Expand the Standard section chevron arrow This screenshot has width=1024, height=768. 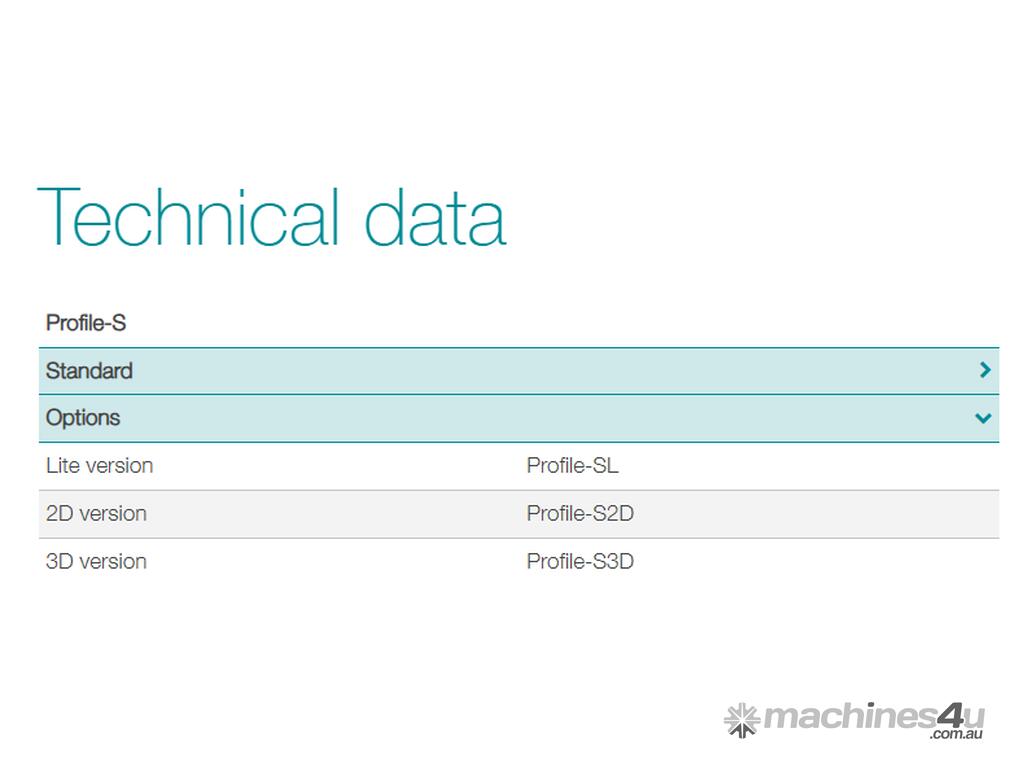pos(985,370)
